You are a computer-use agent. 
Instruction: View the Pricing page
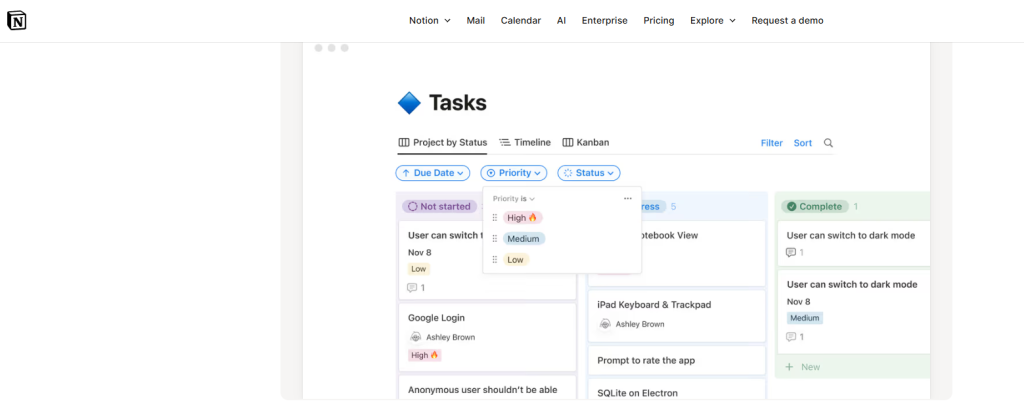coord(658,21)
